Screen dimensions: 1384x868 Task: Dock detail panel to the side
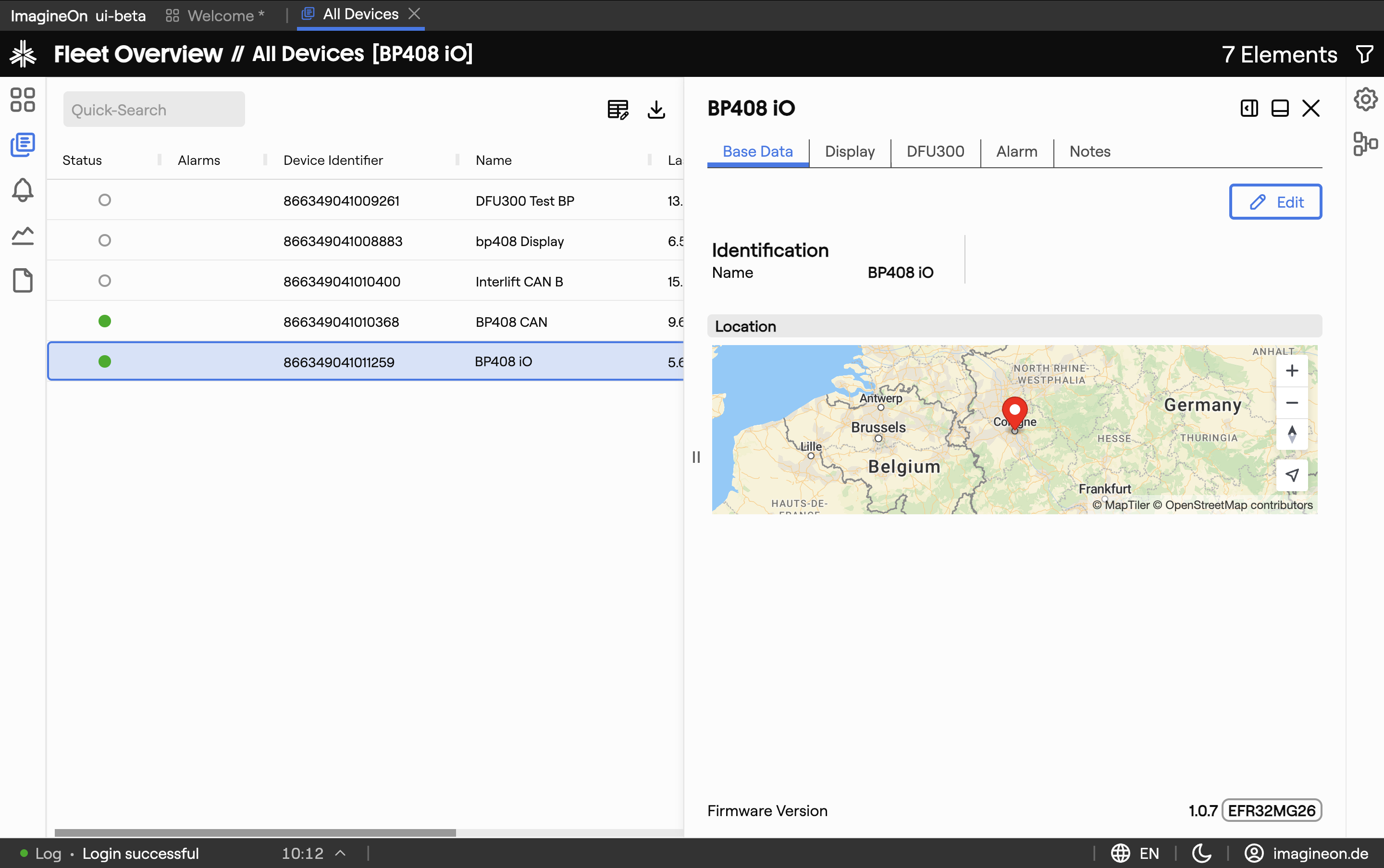pyautogui.click(x=1249, y=108)
